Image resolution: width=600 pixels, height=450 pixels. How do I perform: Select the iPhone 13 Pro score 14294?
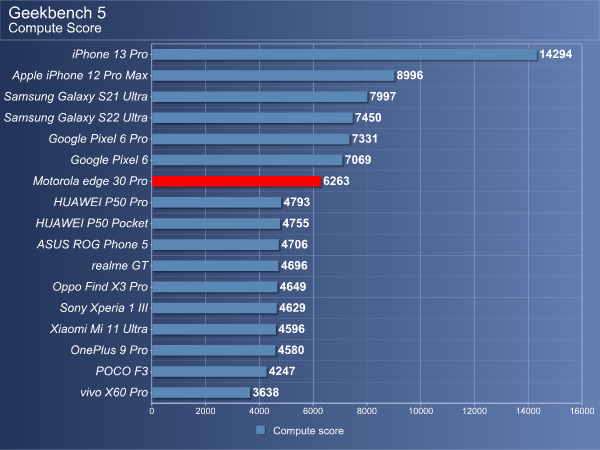coord(556,54)
